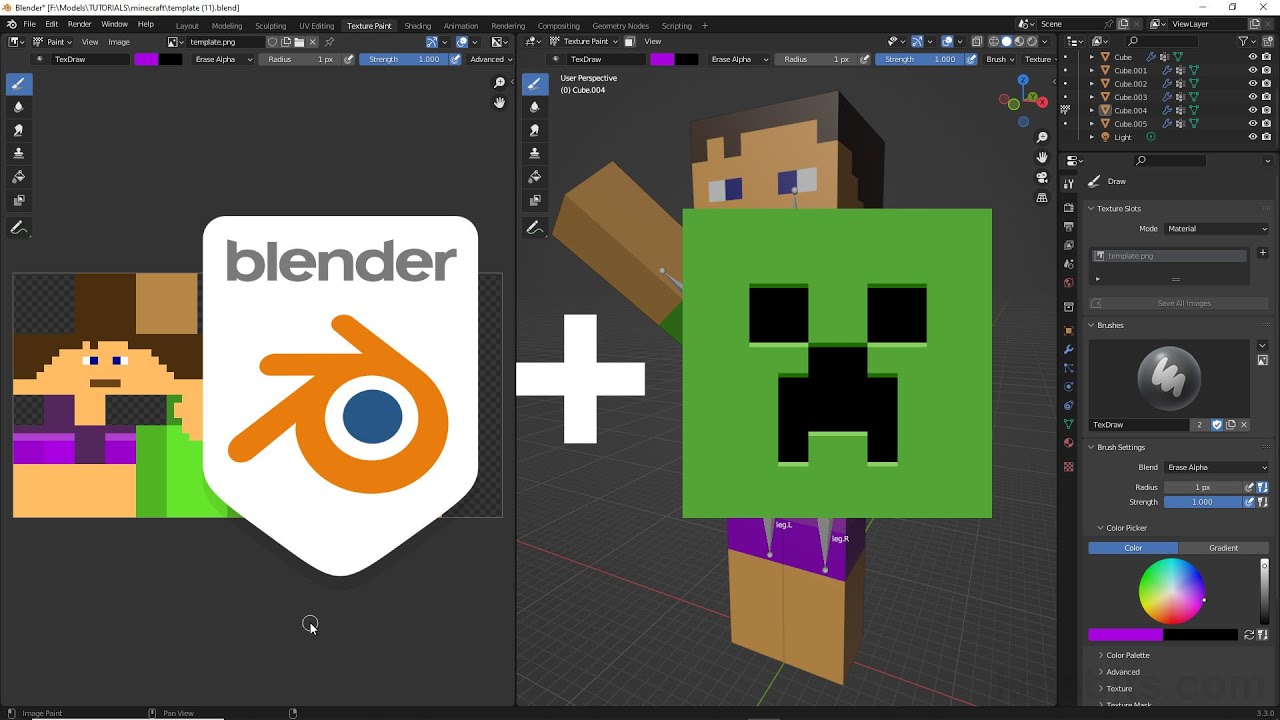
Task: Expand the Advanced panel in brush properties
Action: point(1122,672)
